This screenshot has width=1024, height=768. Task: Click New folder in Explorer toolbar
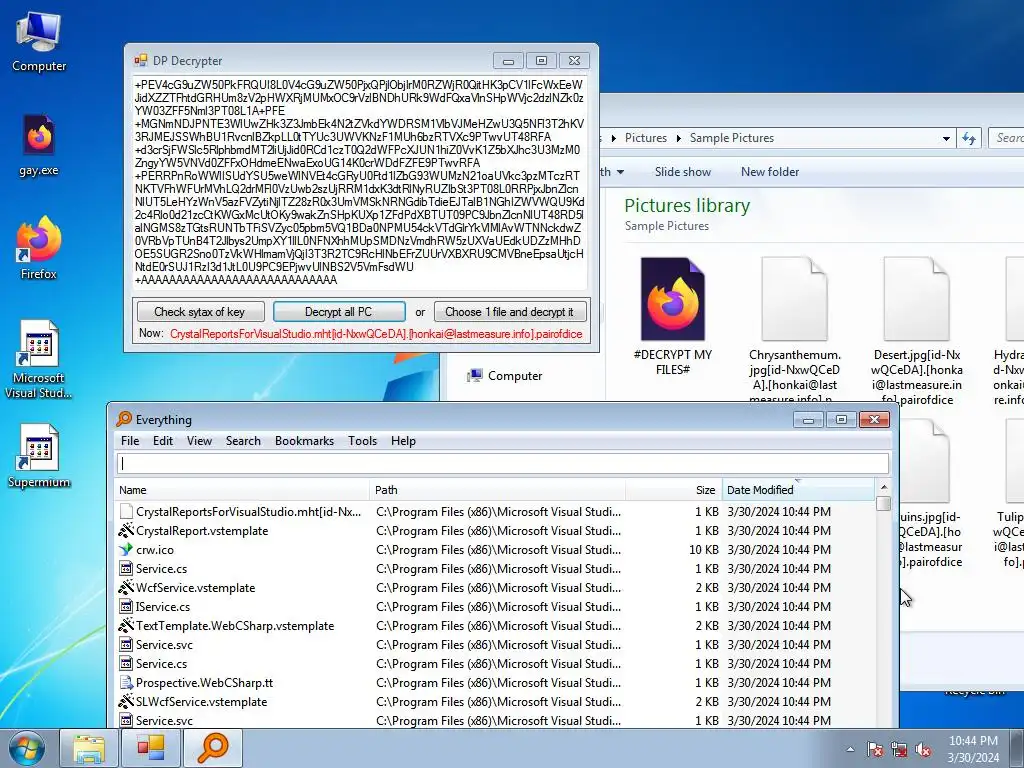[x=769, y=172]
